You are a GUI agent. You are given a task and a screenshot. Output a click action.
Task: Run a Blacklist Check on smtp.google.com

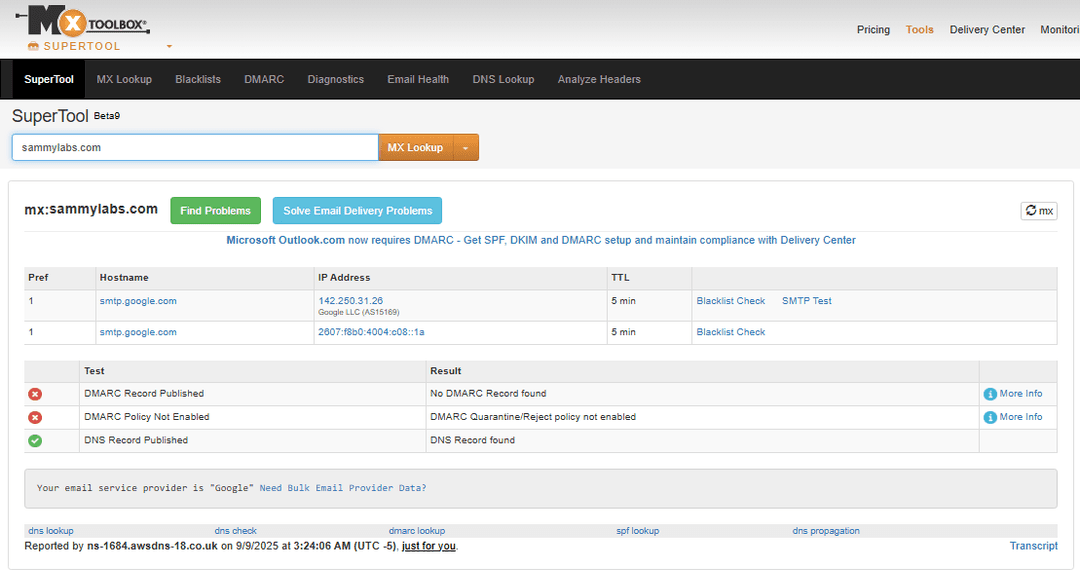pyautogui.click(x=730, y=300)
